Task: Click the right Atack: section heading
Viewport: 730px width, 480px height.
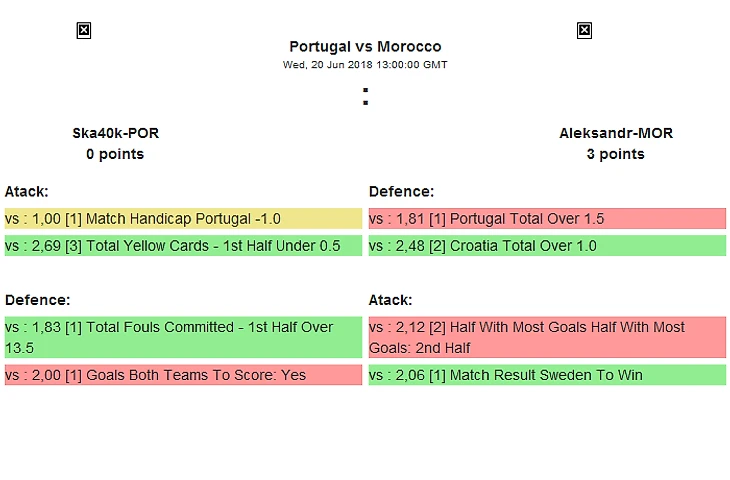Action: click(x=391, y=300)
